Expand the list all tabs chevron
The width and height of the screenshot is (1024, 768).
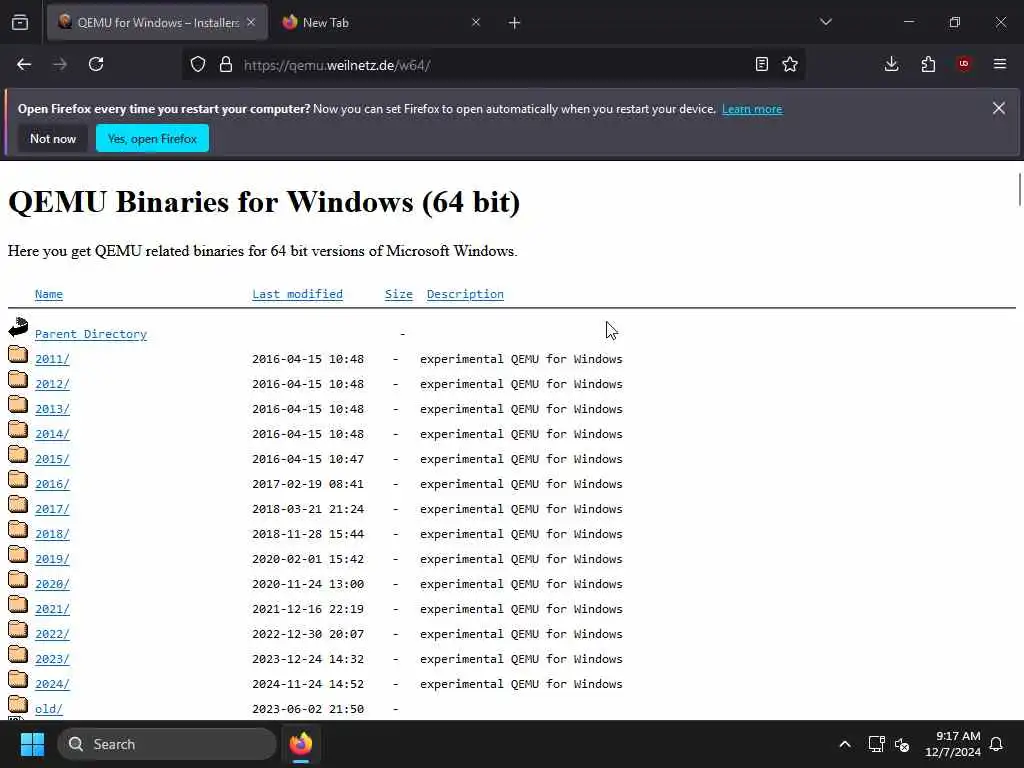click(826, 22)
